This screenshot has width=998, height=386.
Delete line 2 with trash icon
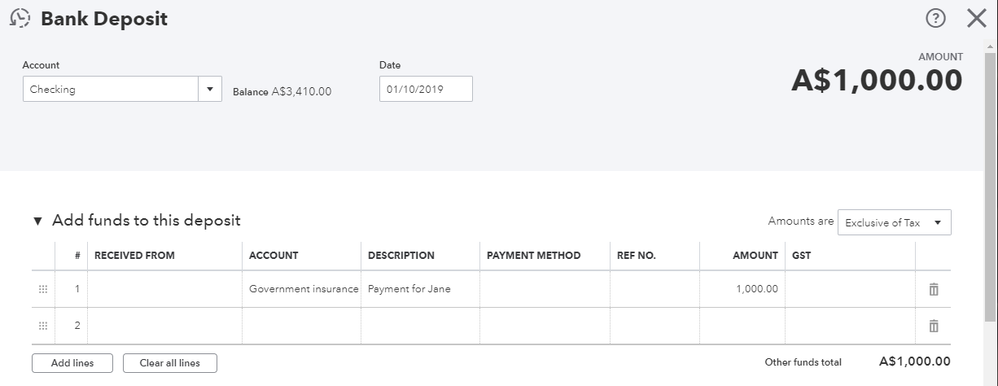click(x=933, y=326)
